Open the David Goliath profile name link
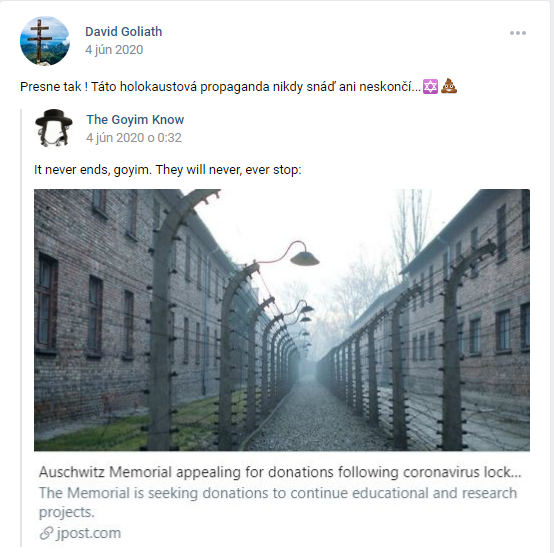Viewport: 554px width, 553px height. (124, 31)
